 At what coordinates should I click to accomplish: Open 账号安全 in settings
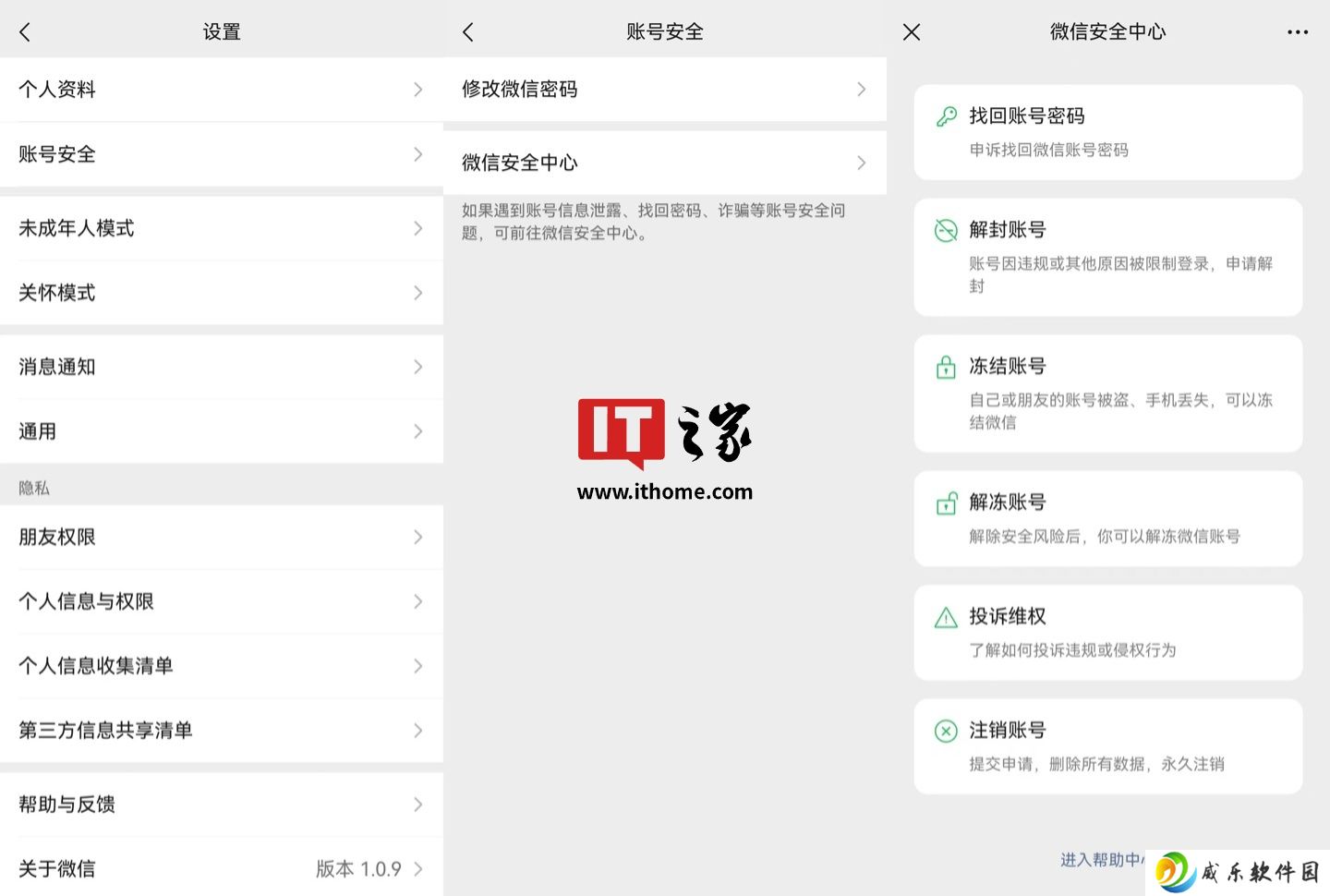tap(222, 154)
